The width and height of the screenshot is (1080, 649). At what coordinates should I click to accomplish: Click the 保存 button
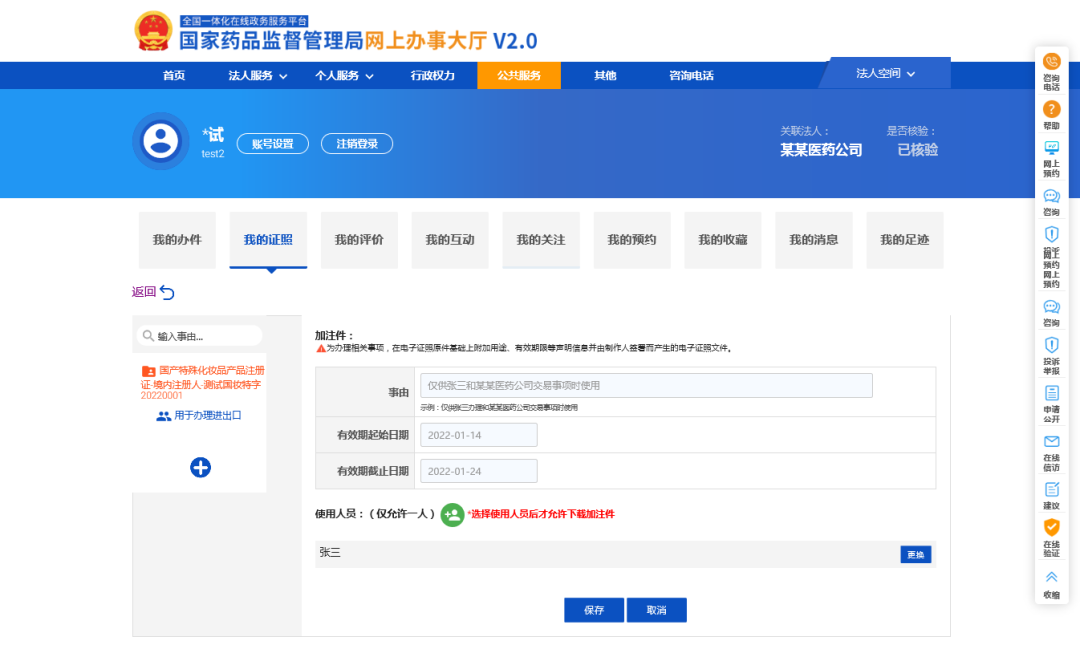(593, 610)
